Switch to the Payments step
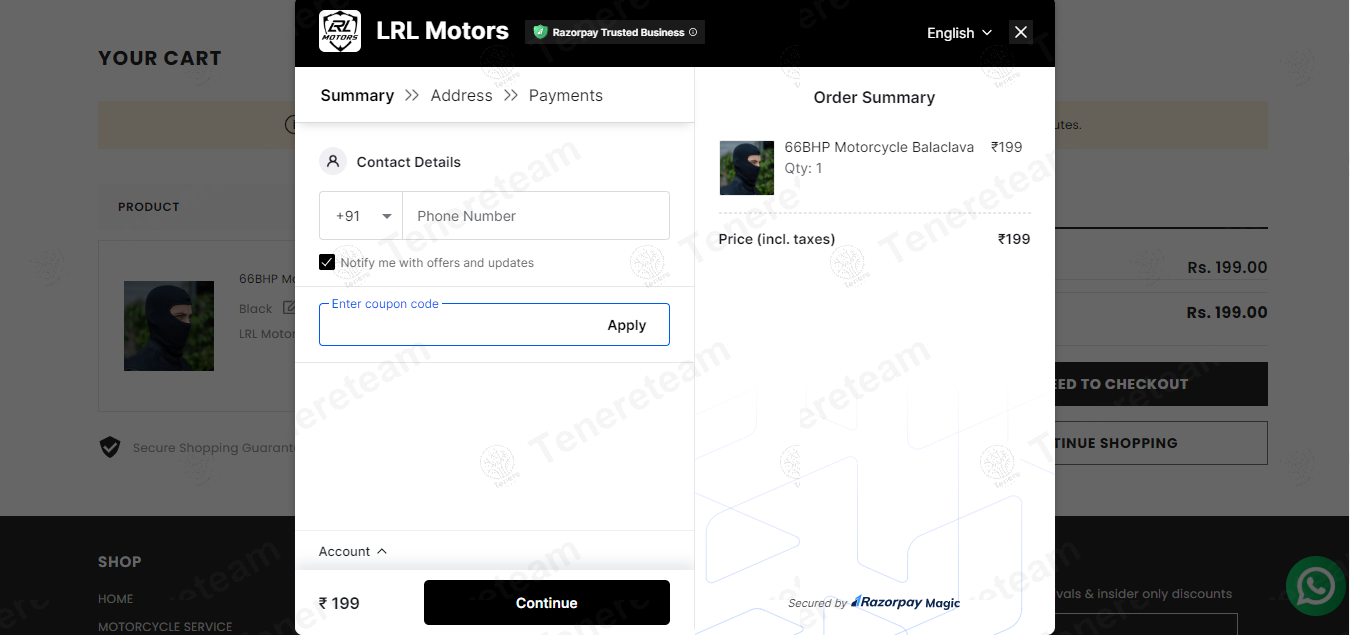 [x=565, y=95]
